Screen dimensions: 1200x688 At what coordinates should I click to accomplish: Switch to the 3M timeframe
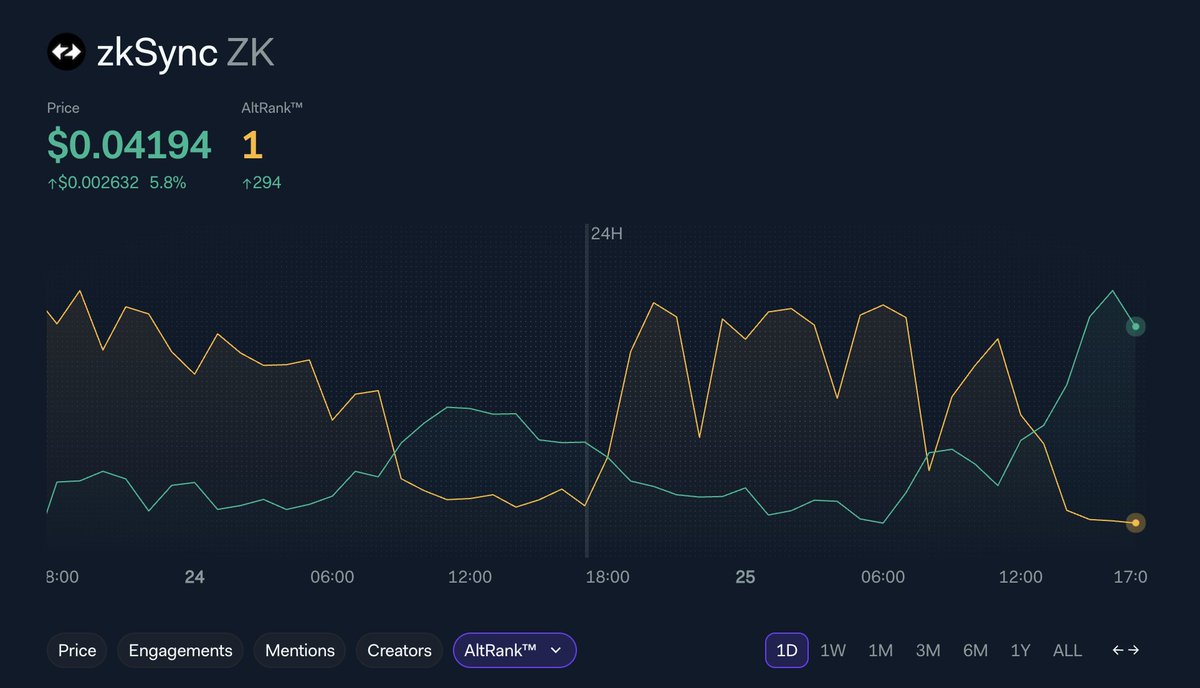(x=928, y=650)
